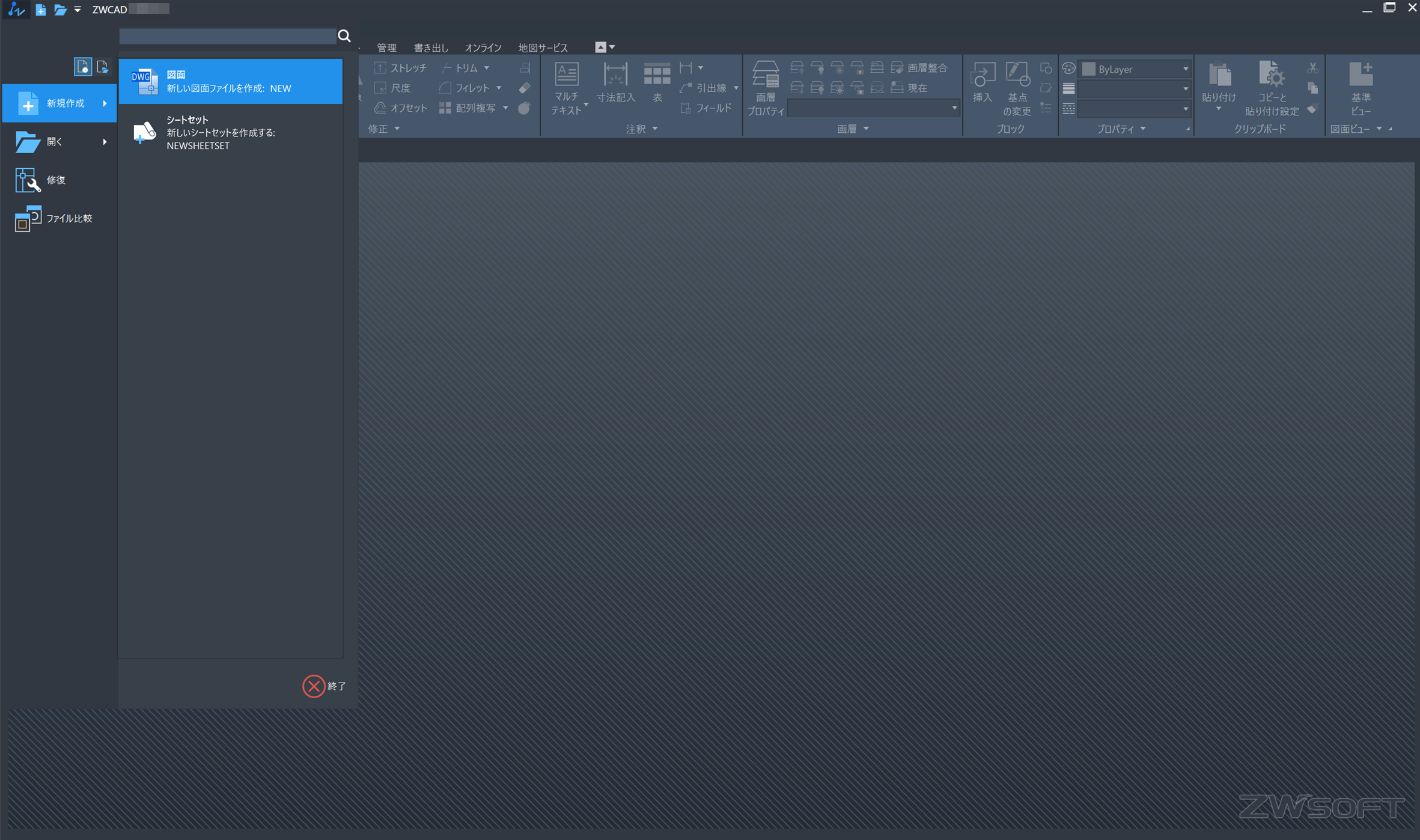Click the 挿入 insert block tool
Viewport: 1420px width, 840px height.
tap(983, 83)
